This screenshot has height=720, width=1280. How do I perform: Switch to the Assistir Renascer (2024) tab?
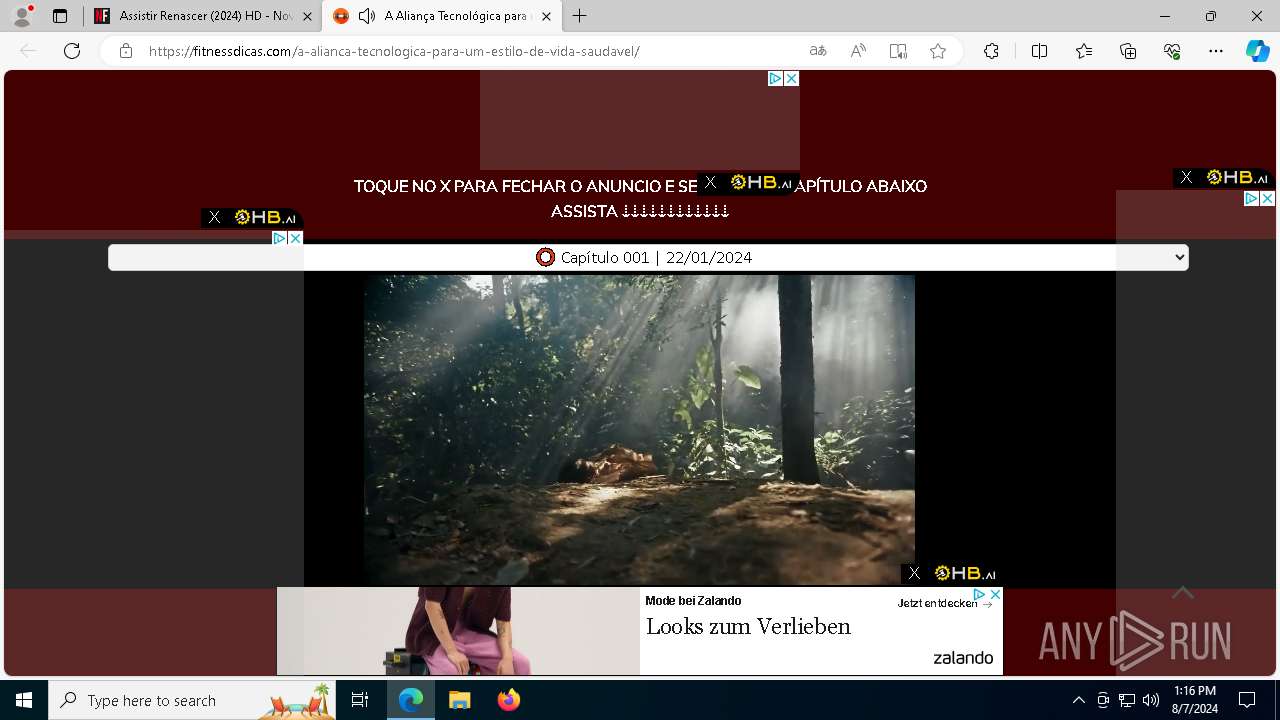point(204,16)
